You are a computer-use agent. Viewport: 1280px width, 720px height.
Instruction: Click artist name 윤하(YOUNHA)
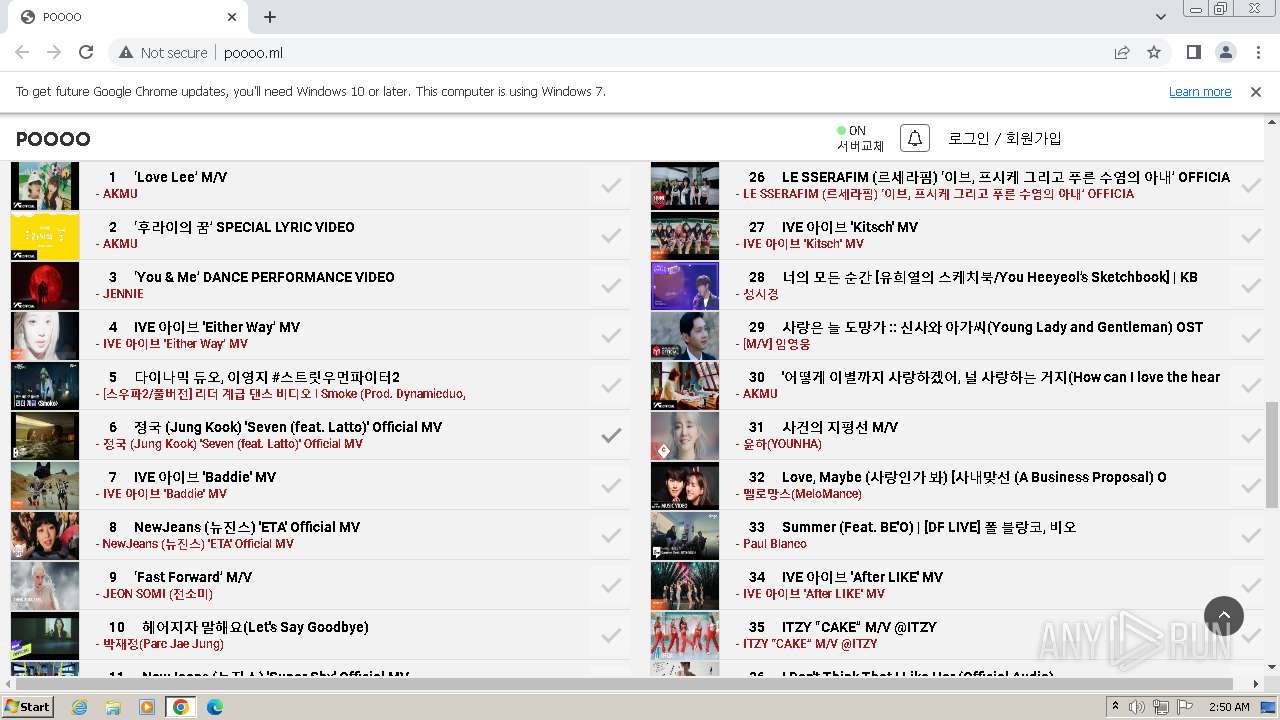click(x=782, y=444)
